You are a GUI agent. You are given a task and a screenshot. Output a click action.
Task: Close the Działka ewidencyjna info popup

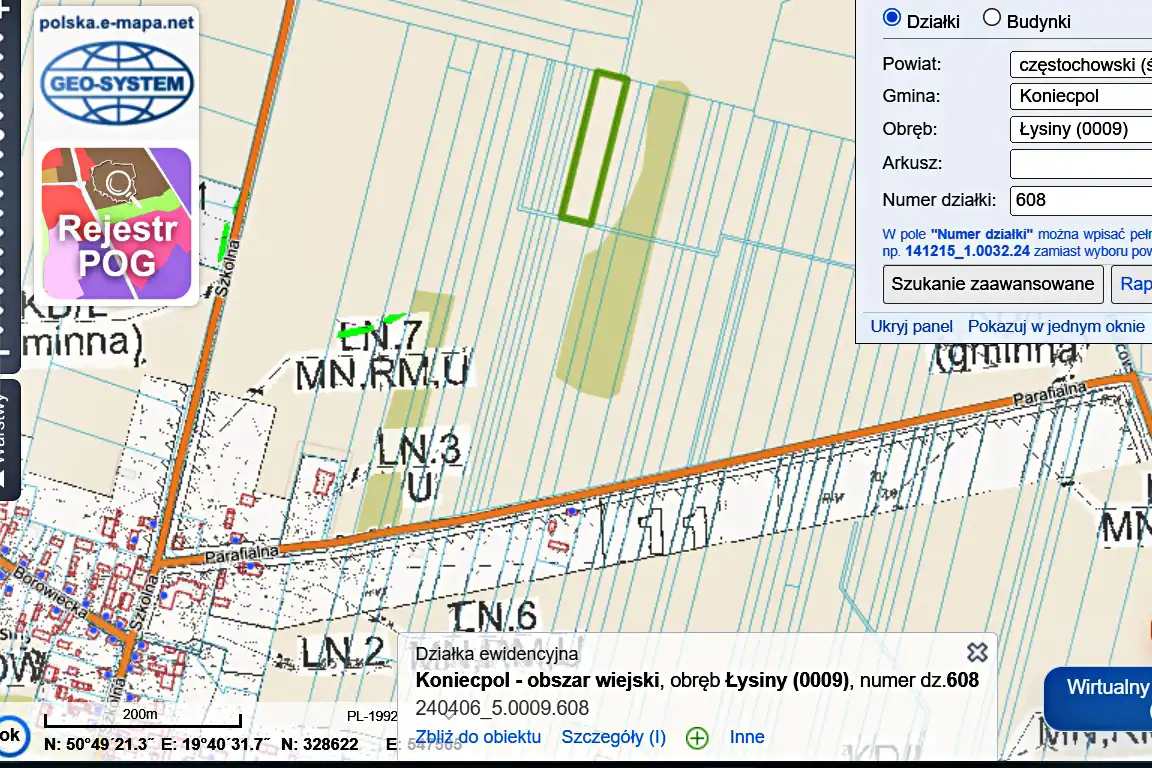(x=977, y=652)
